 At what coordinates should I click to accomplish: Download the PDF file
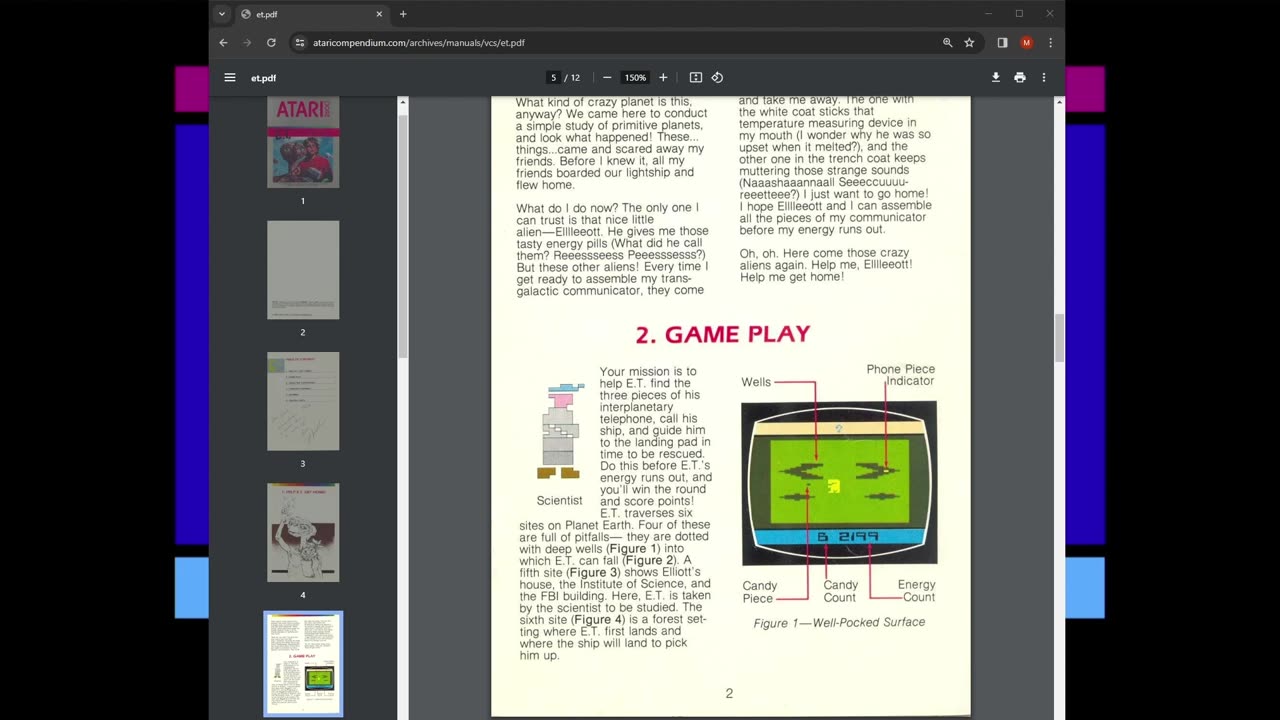pyautogui.click(x=996, y=77)
